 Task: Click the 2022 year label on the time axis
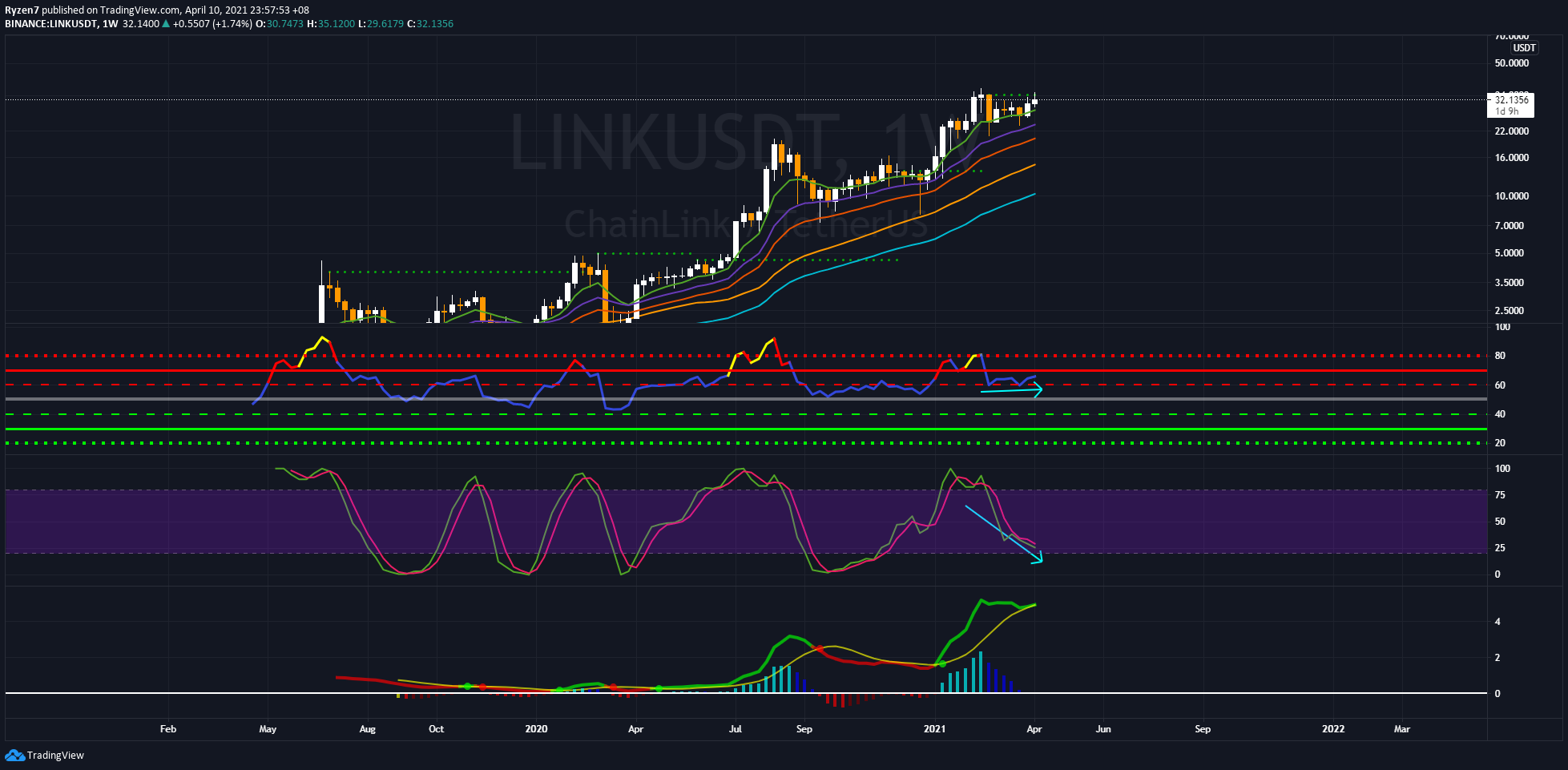(x=1333, y=729)
